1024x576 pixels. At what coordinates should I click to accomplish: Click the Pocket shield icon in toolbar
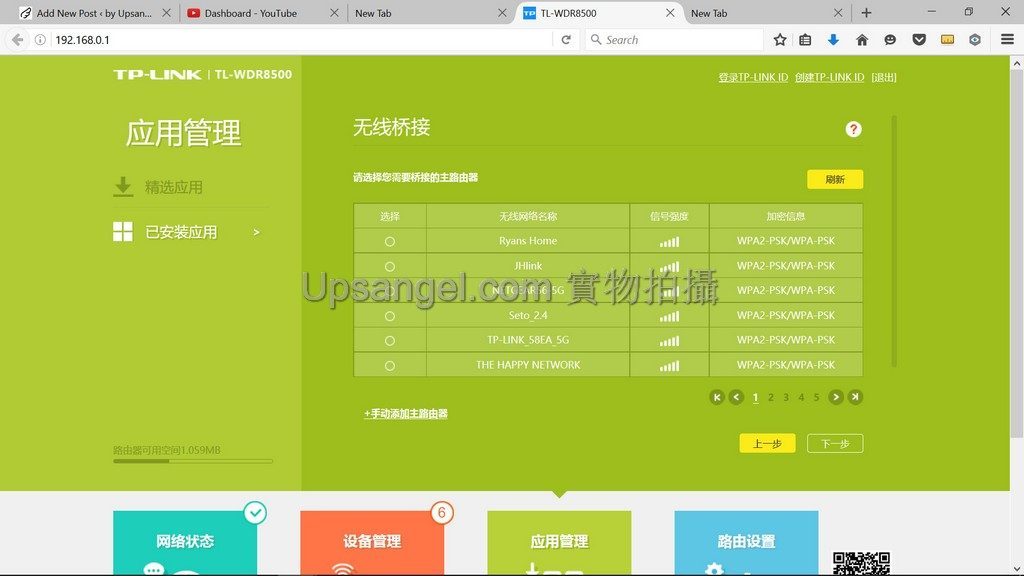point(919,40)
